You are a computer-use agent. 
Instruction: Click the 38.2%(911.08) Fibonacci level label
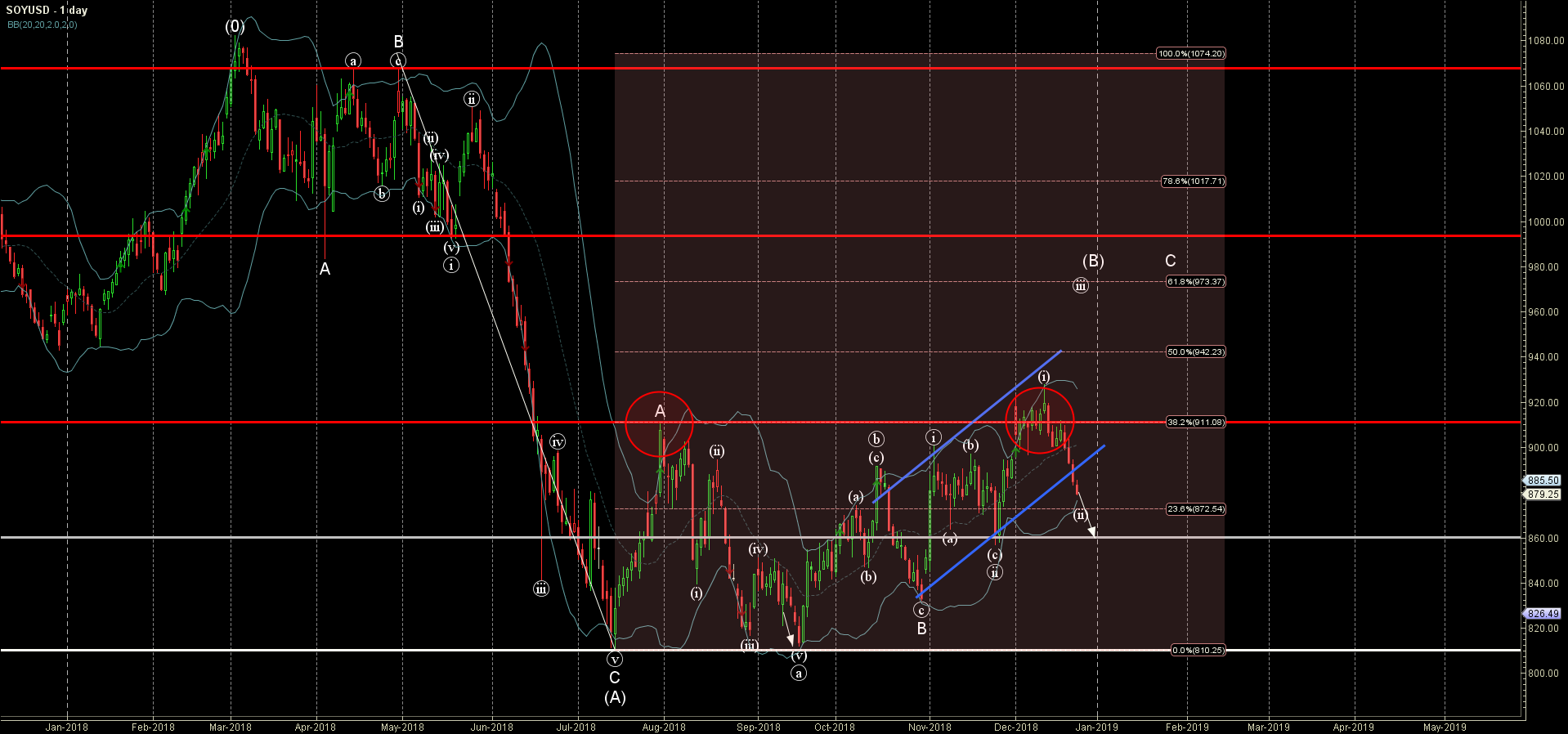[1195, 423]
